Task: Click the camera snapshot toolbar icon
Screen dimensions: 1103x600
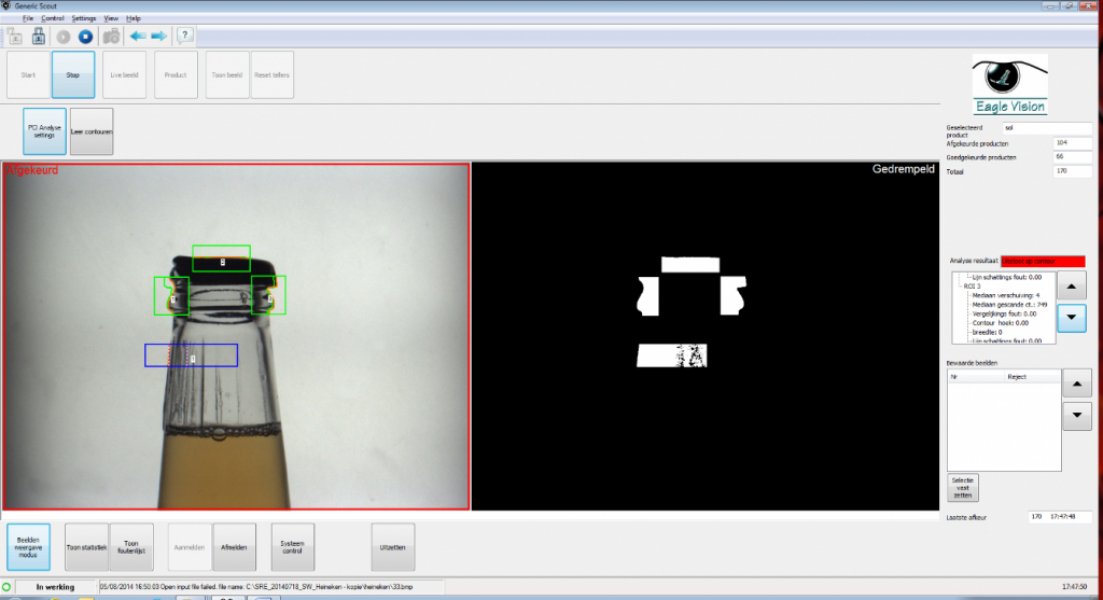Action: tap(111, 36)
